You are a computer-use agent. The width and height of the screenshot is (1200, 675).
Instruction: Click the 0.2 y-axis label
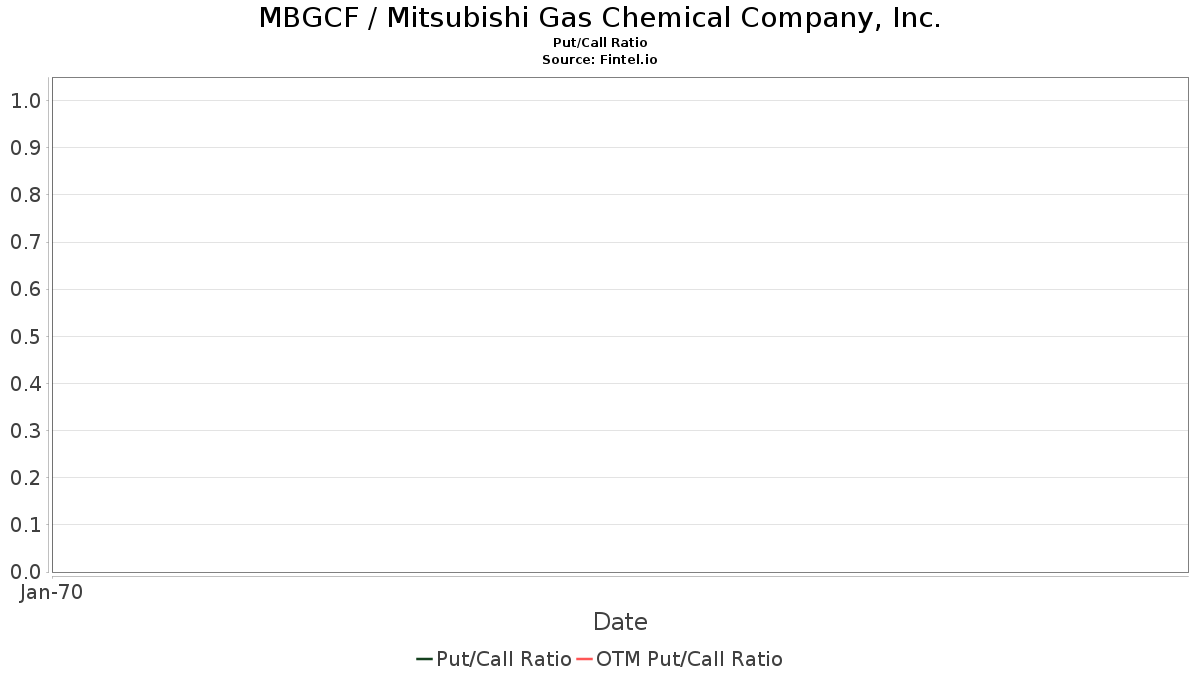tap(25, 477)
